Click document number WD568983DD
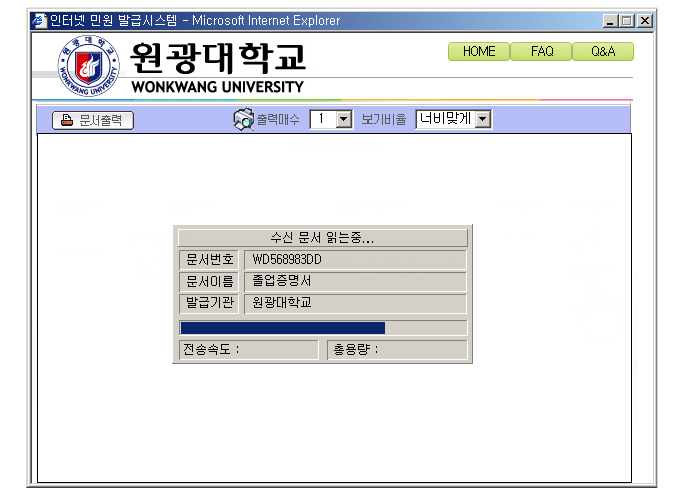 (287, 259)
